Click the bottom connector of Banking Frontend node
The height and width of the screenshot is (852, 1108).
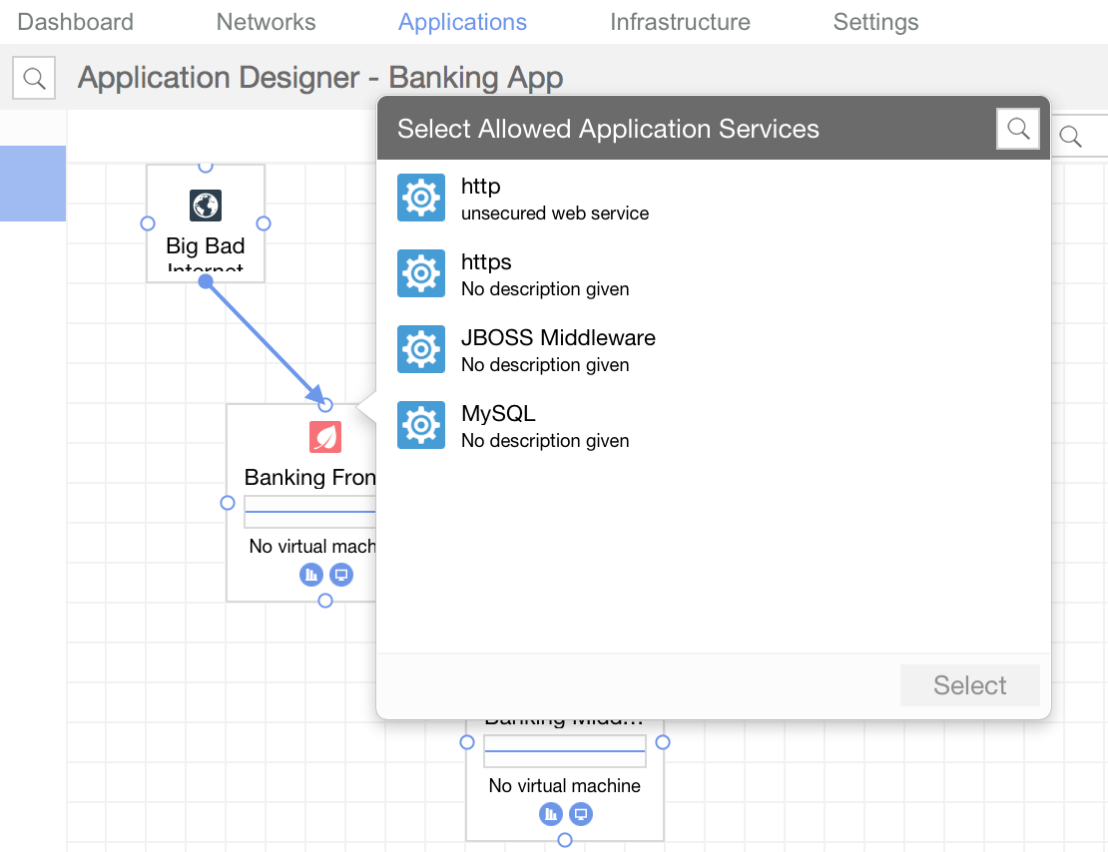pos(325,600)
